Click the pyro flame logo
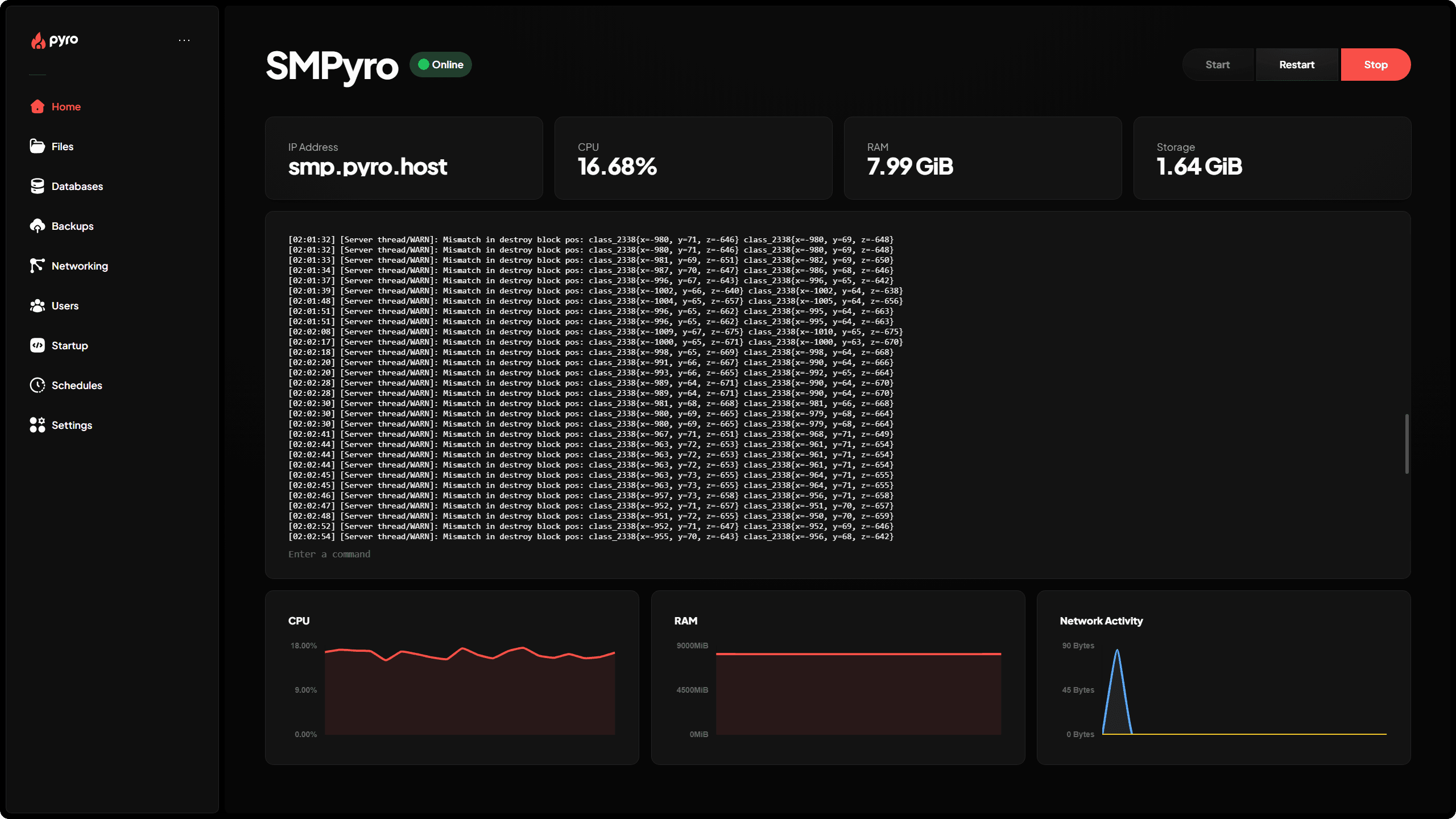Viewport: 1456px width, 819px height. point(39,40)
